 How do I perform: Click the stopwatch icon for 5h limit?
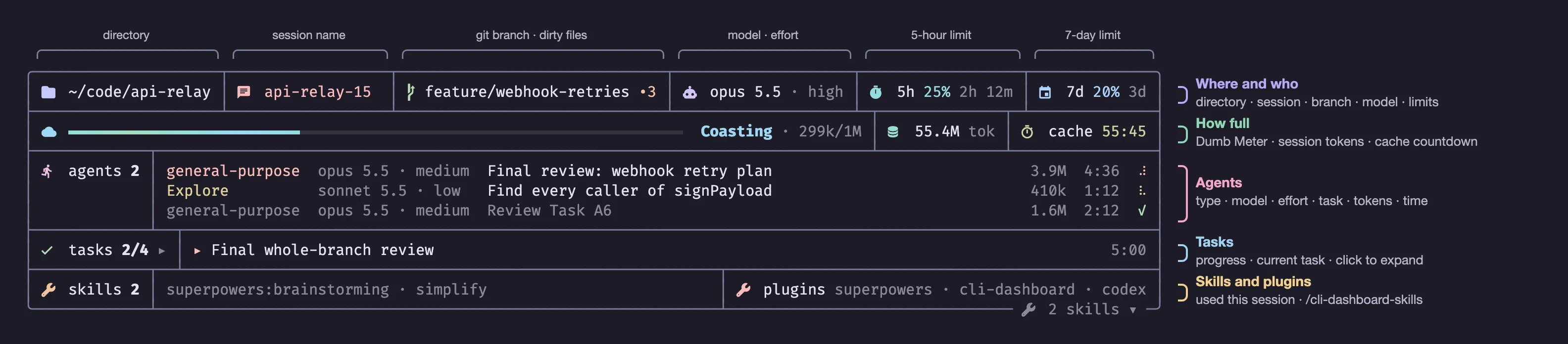876,92
